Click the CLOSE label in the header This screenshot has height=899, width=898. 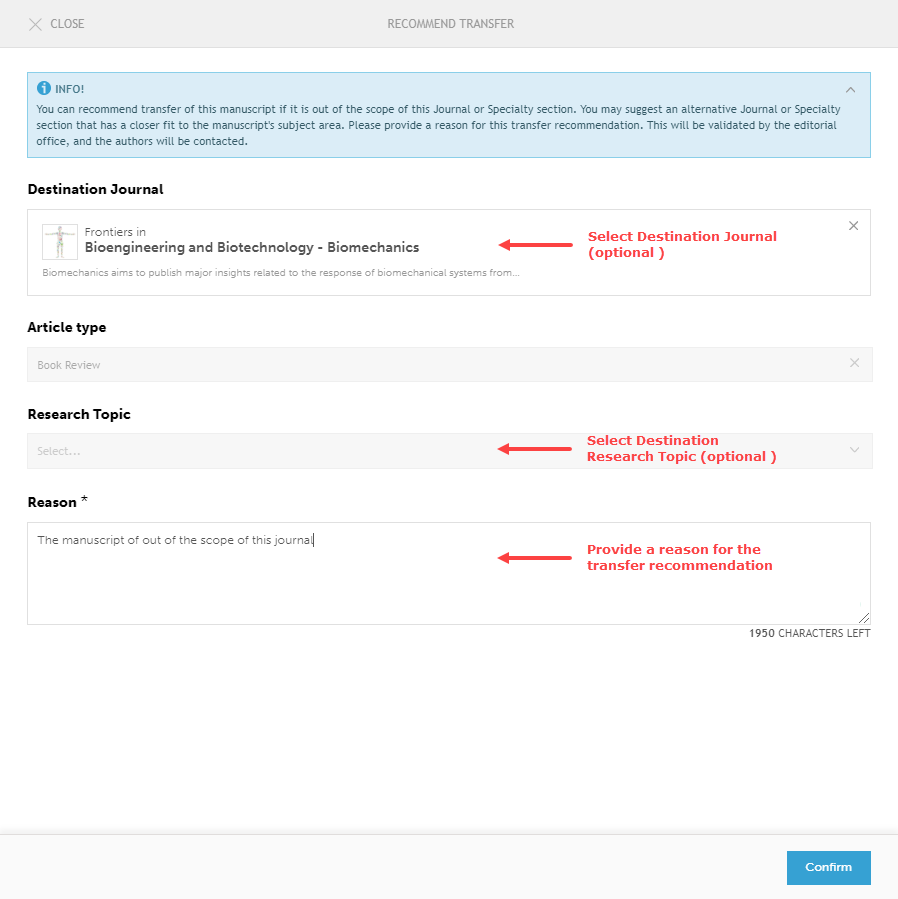click(65, 24)
